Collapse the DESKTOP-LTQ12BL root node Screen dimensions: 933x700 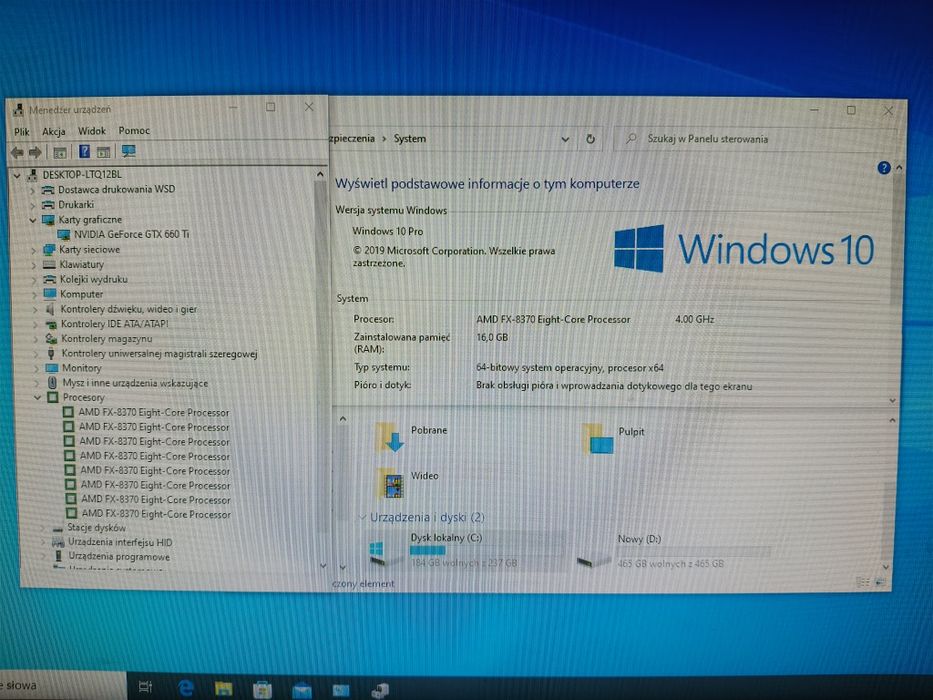(x=17, y=175)
